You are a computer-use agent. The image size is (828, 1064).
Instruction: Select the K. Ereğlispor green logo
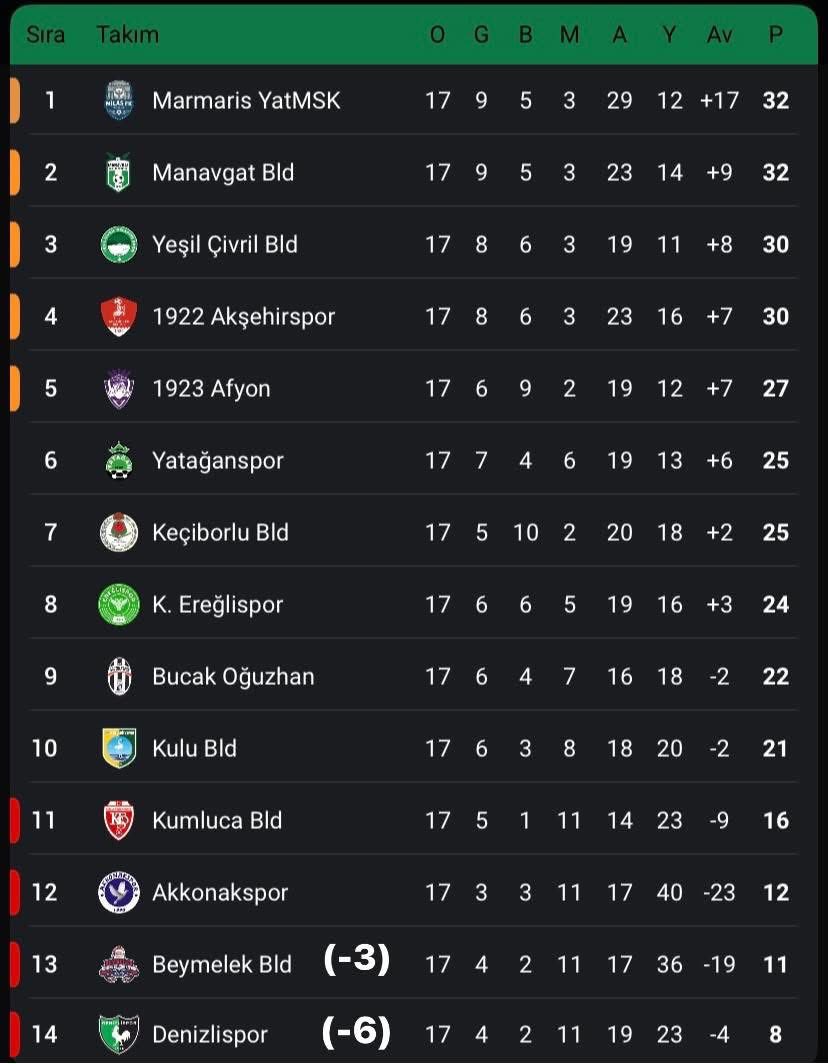[119, 604]
